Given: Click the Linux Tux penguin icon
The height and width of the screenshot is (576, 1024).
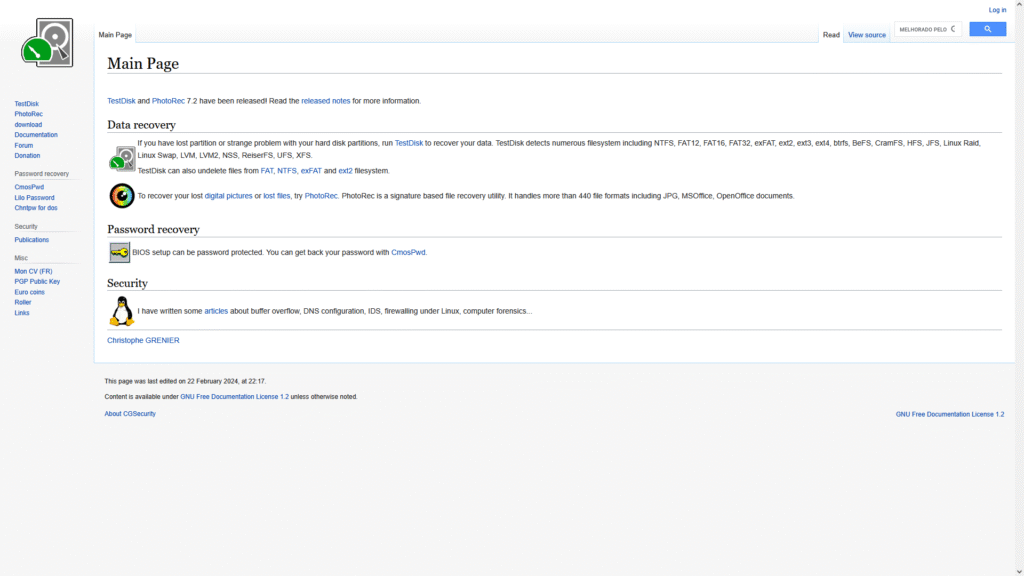Looking at the screenshot, I should (121, 311).
